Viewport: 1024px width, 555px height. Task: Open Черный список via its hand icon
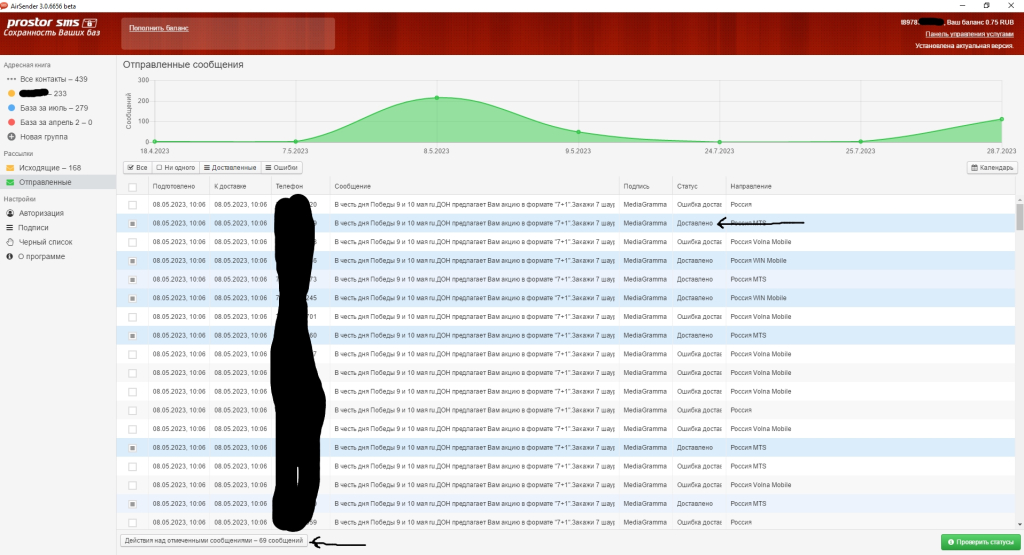pyautogui.click(x=10, y=242)
